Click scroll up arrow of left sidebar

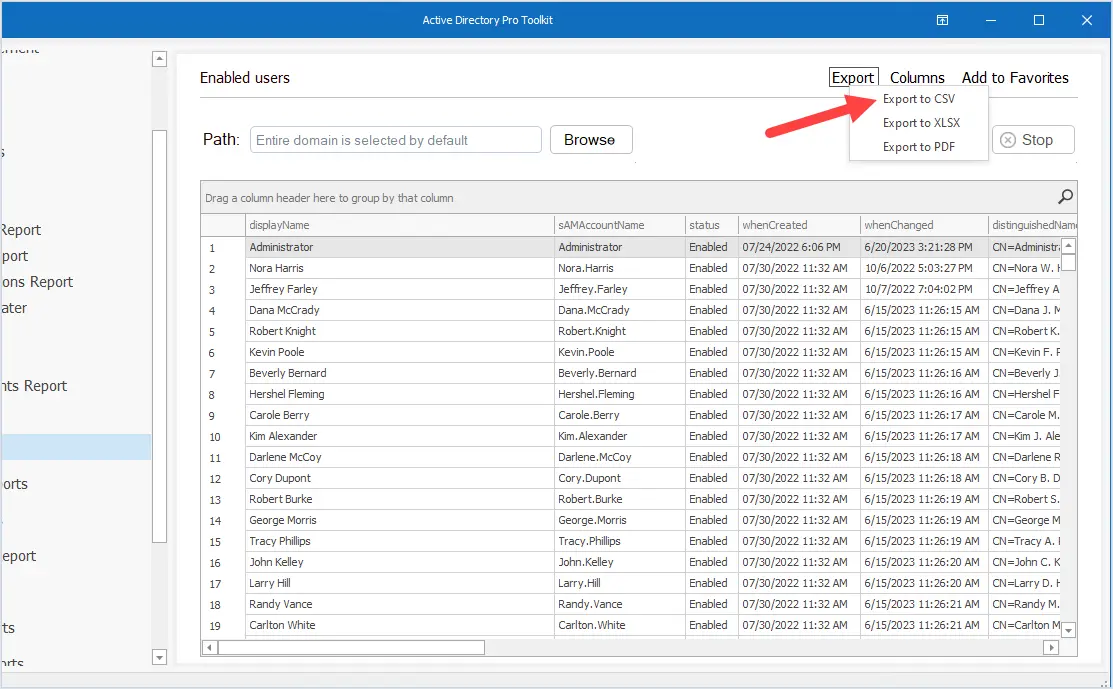pos(160,59)
